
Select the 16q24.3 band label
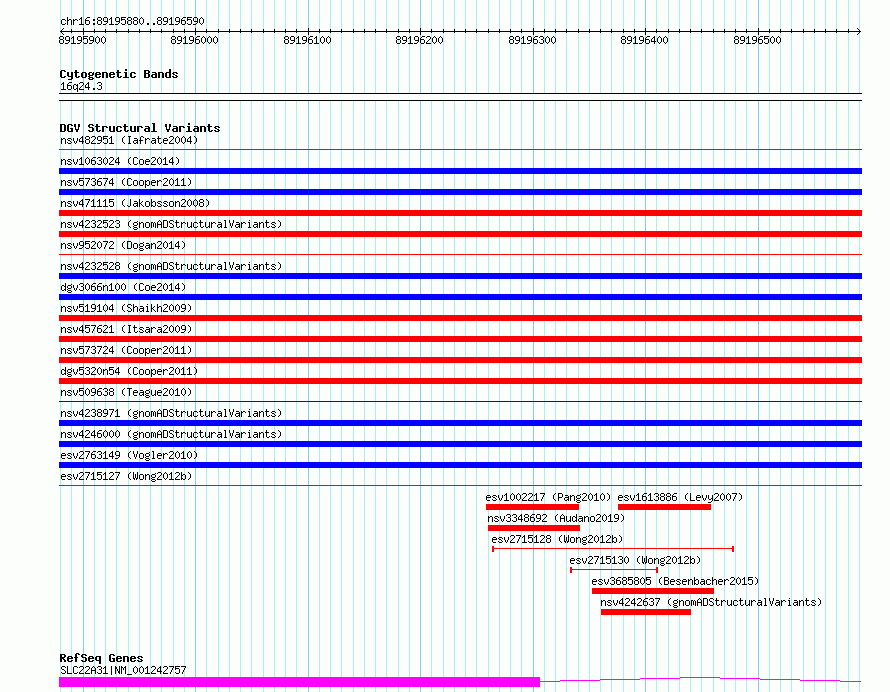tap(81, 86)
